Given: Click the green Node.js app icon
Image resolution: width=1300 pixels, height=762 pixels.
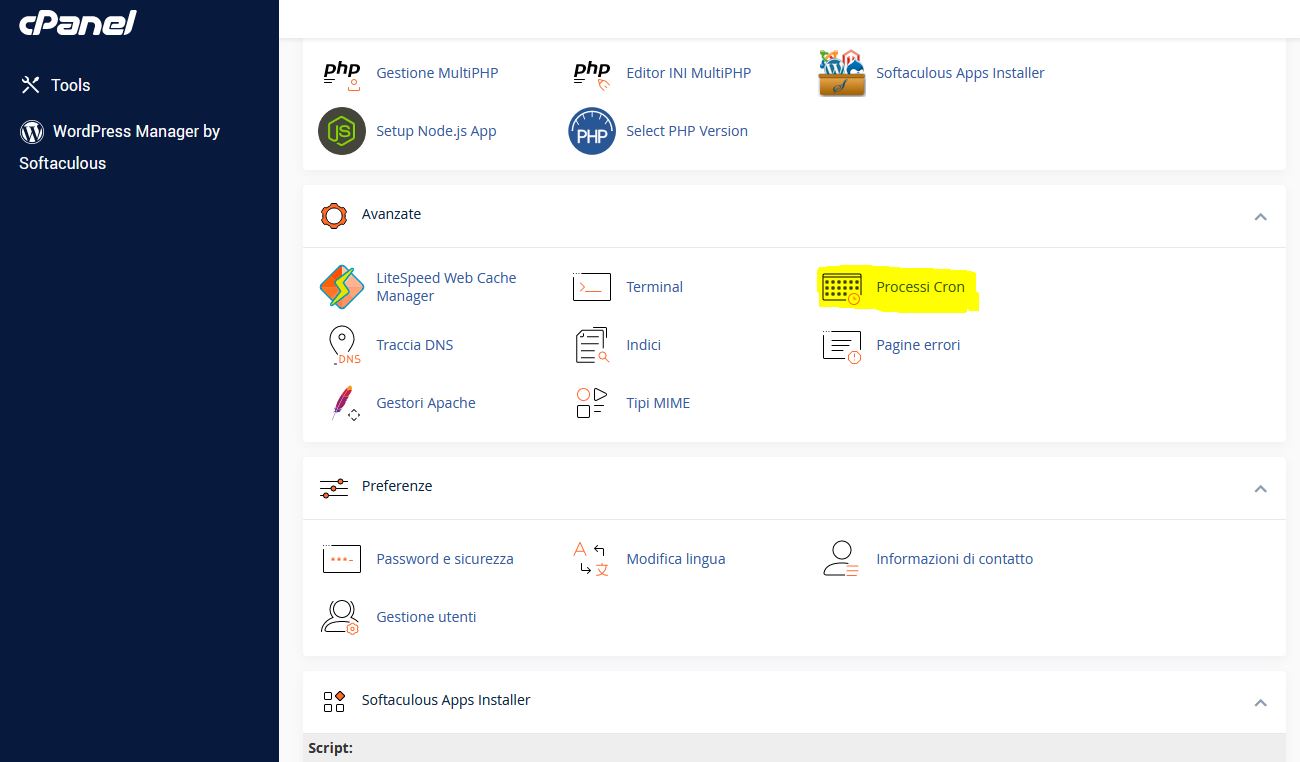Looking at the screenshot, I should tap(342, 131).
